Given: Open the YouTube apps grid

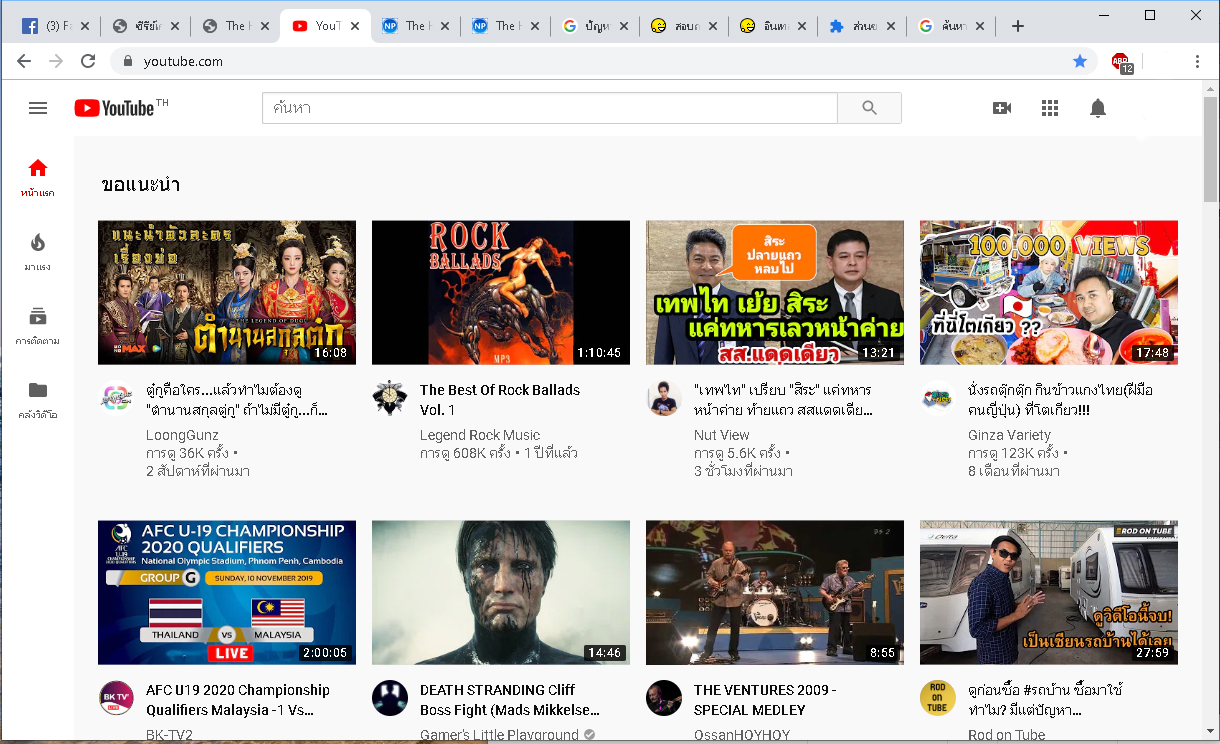Looking at the screenshot, I should (x=1050, y=108).
